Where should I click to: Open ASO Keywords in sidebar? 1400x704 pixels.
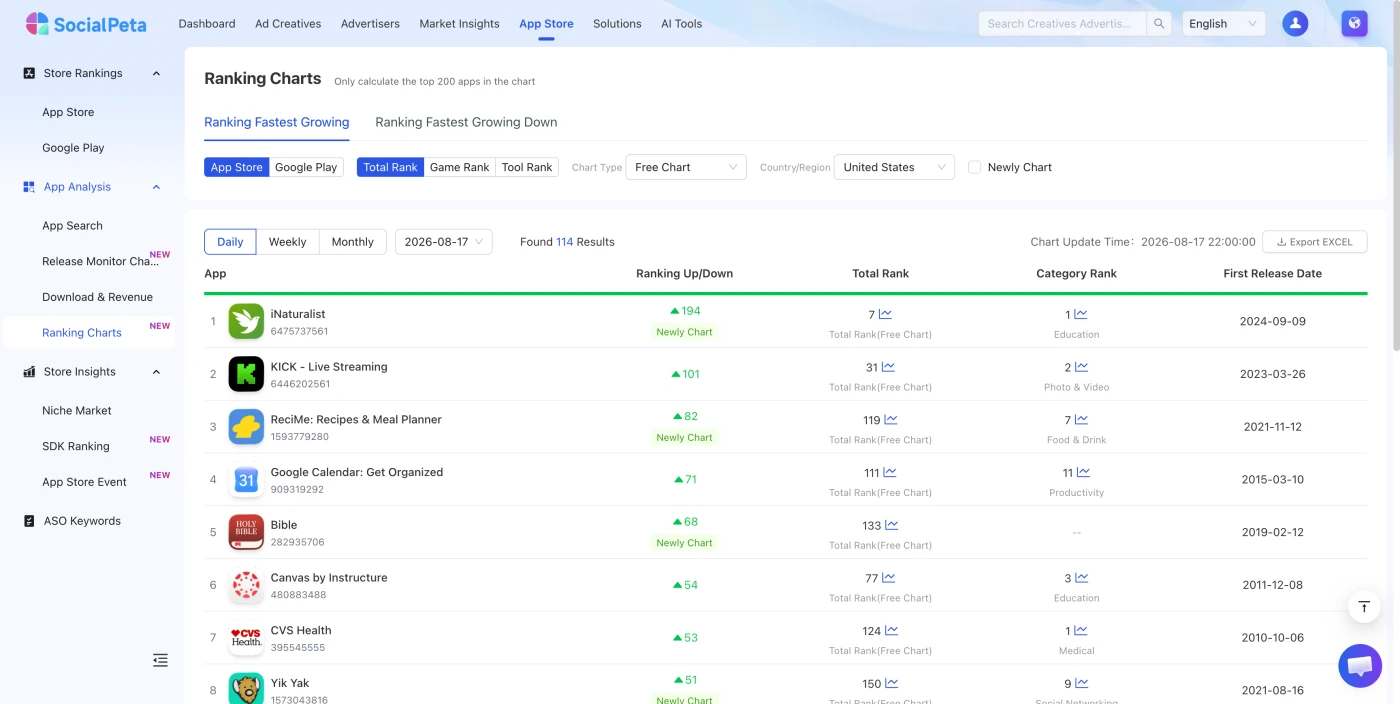tap(82, 521)
